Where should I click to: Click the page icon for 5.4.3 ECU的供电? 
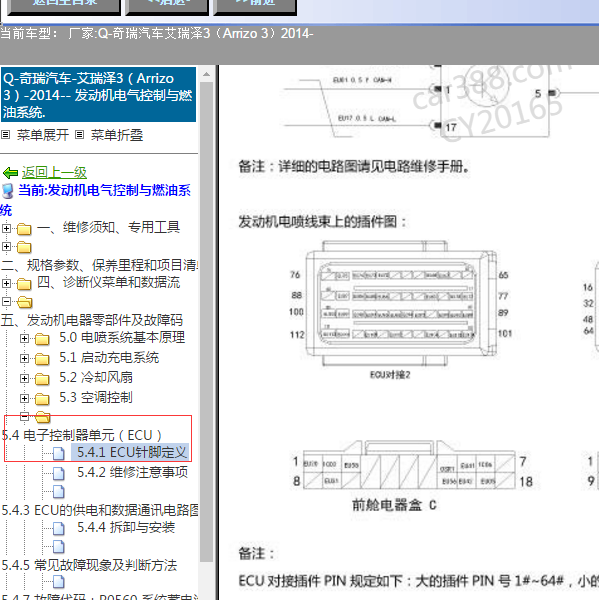[59, 492]
